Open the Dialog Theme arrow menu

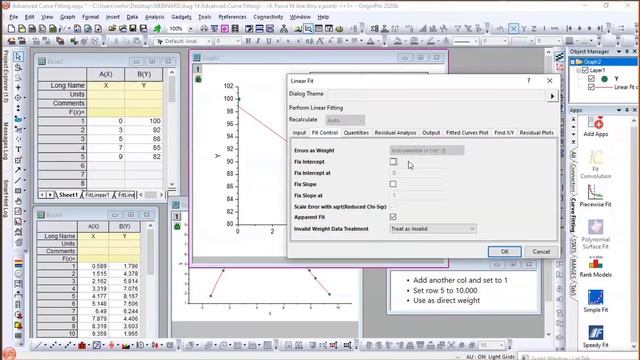tap(552, 96)
